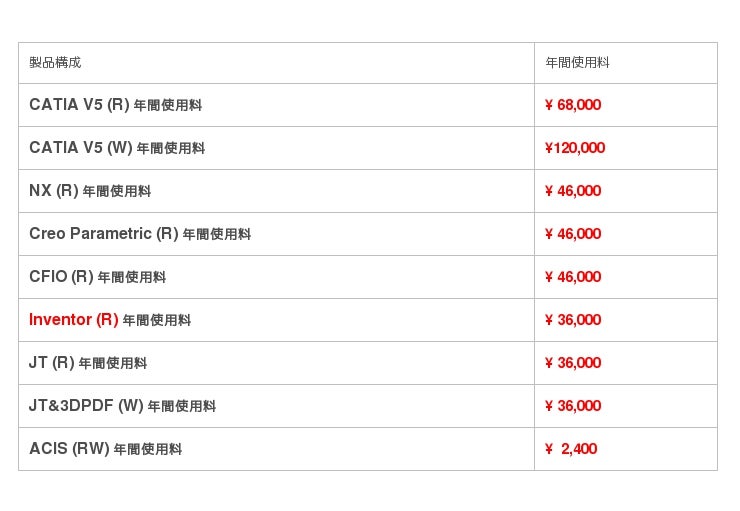Click the ¥ 68,000 price

(573, 105)
